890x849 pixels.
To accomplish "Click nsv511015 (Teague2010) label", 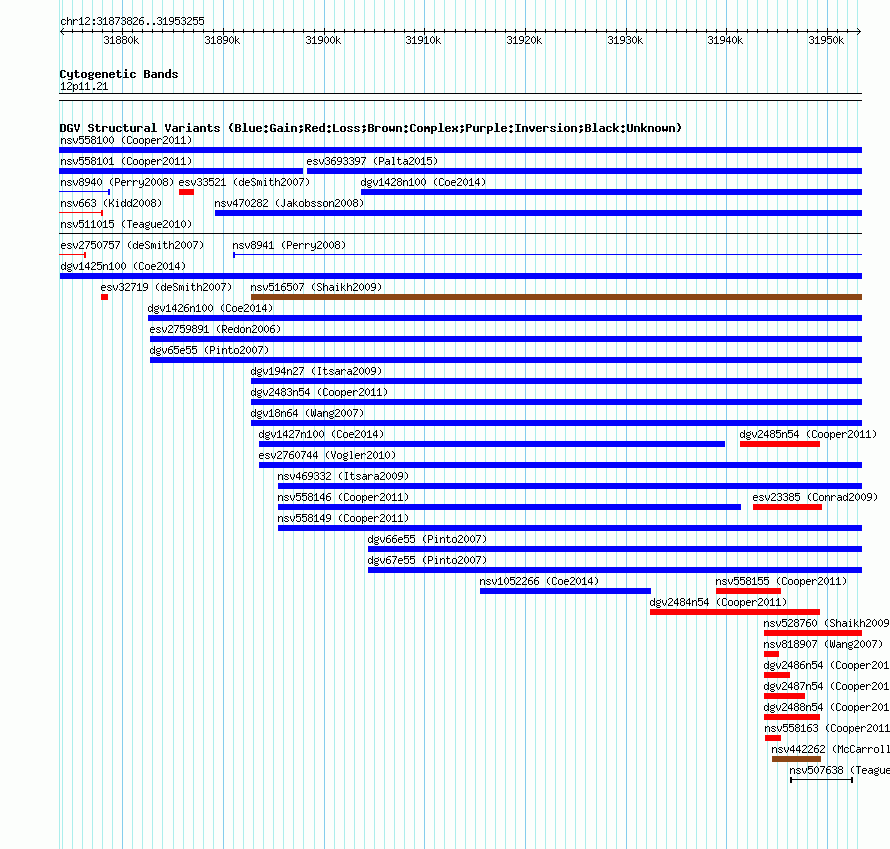I will tap(126, 224).
